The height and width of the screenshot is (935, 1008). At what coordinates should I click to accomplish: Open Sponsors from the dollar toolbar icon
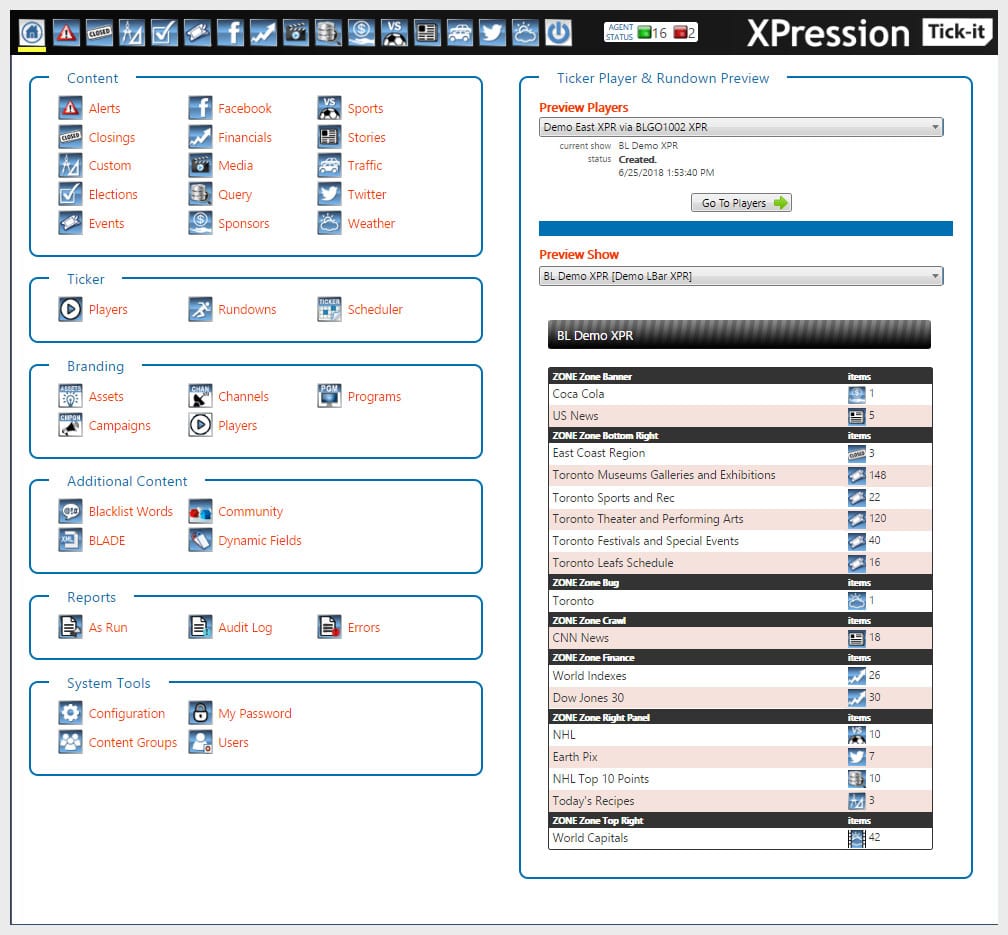pyautogui.click(x=361, y=32)
